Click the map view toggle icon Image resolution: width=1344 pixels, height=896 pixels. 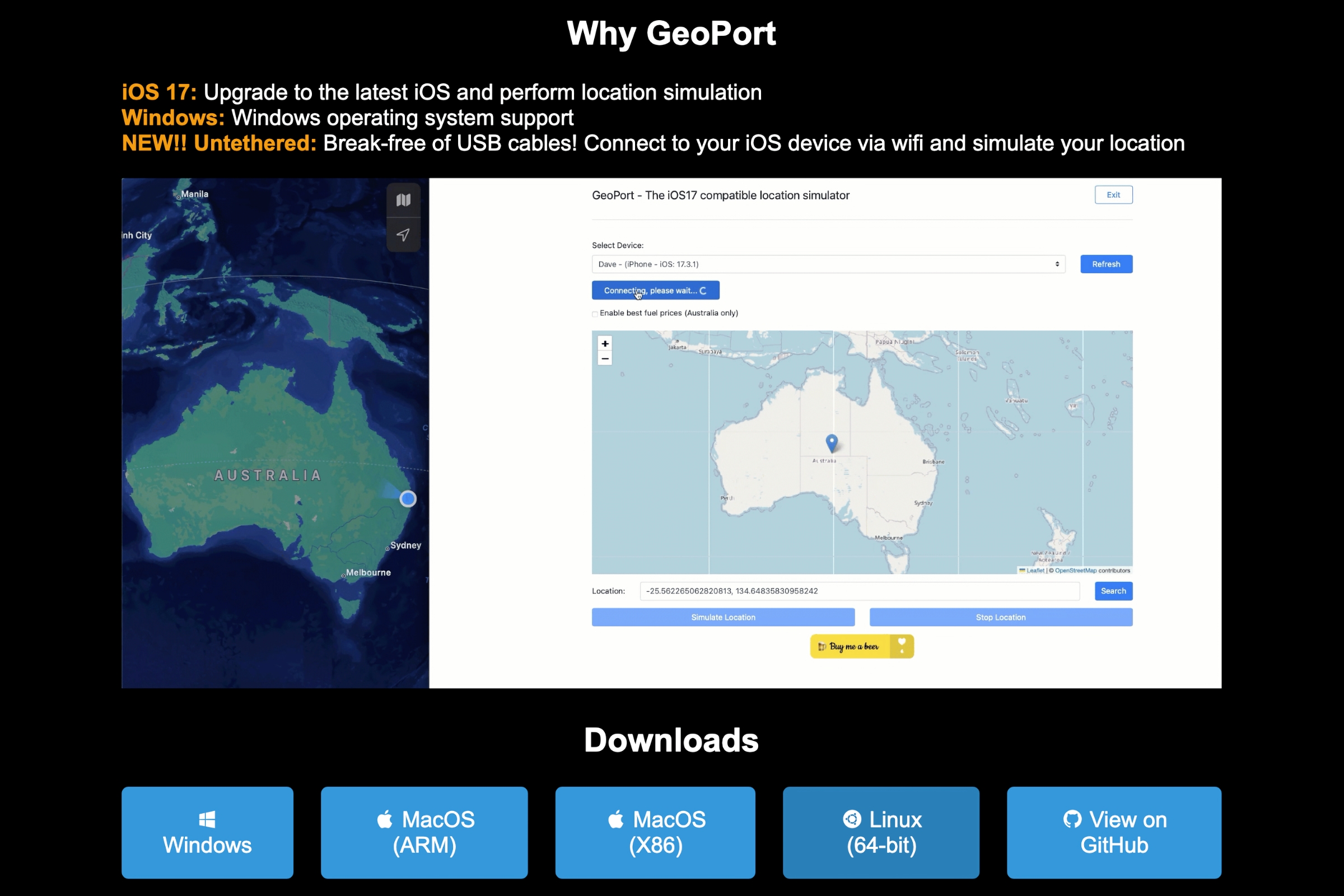(404, 199)
